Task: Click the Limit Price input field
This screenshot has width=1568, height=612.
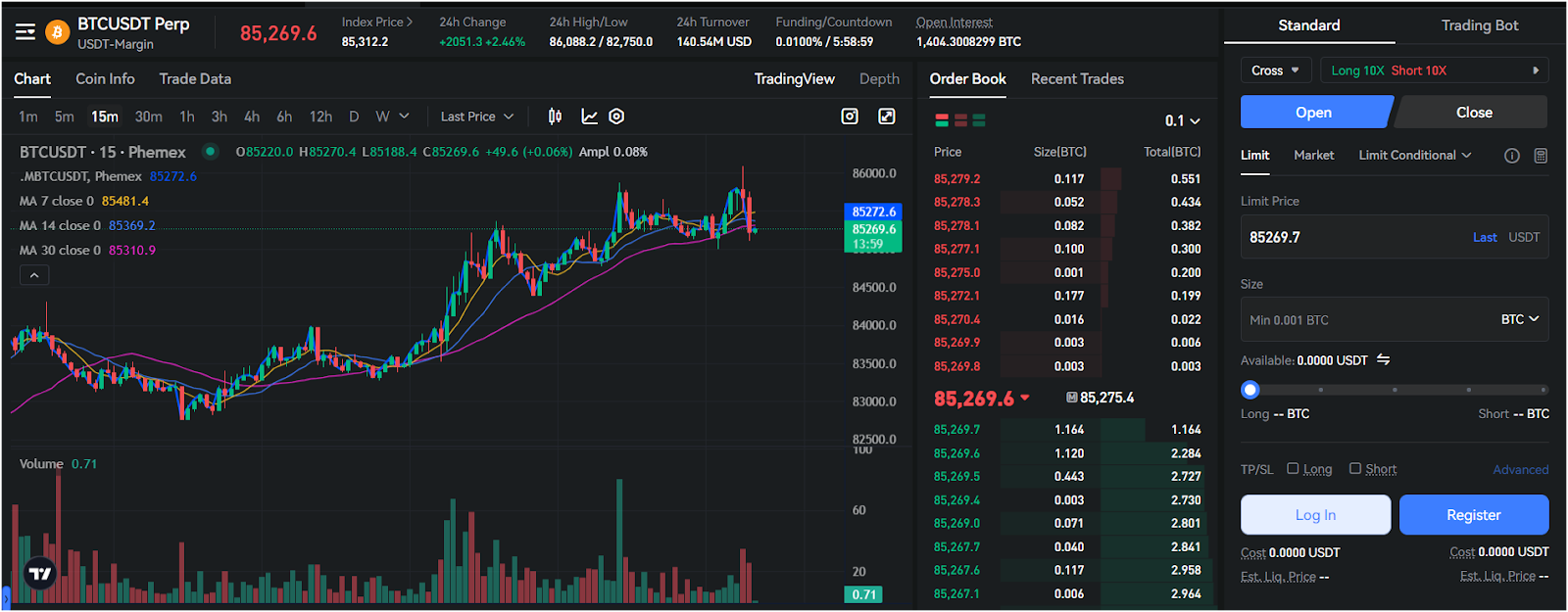Action: (x=1395, y=237)
